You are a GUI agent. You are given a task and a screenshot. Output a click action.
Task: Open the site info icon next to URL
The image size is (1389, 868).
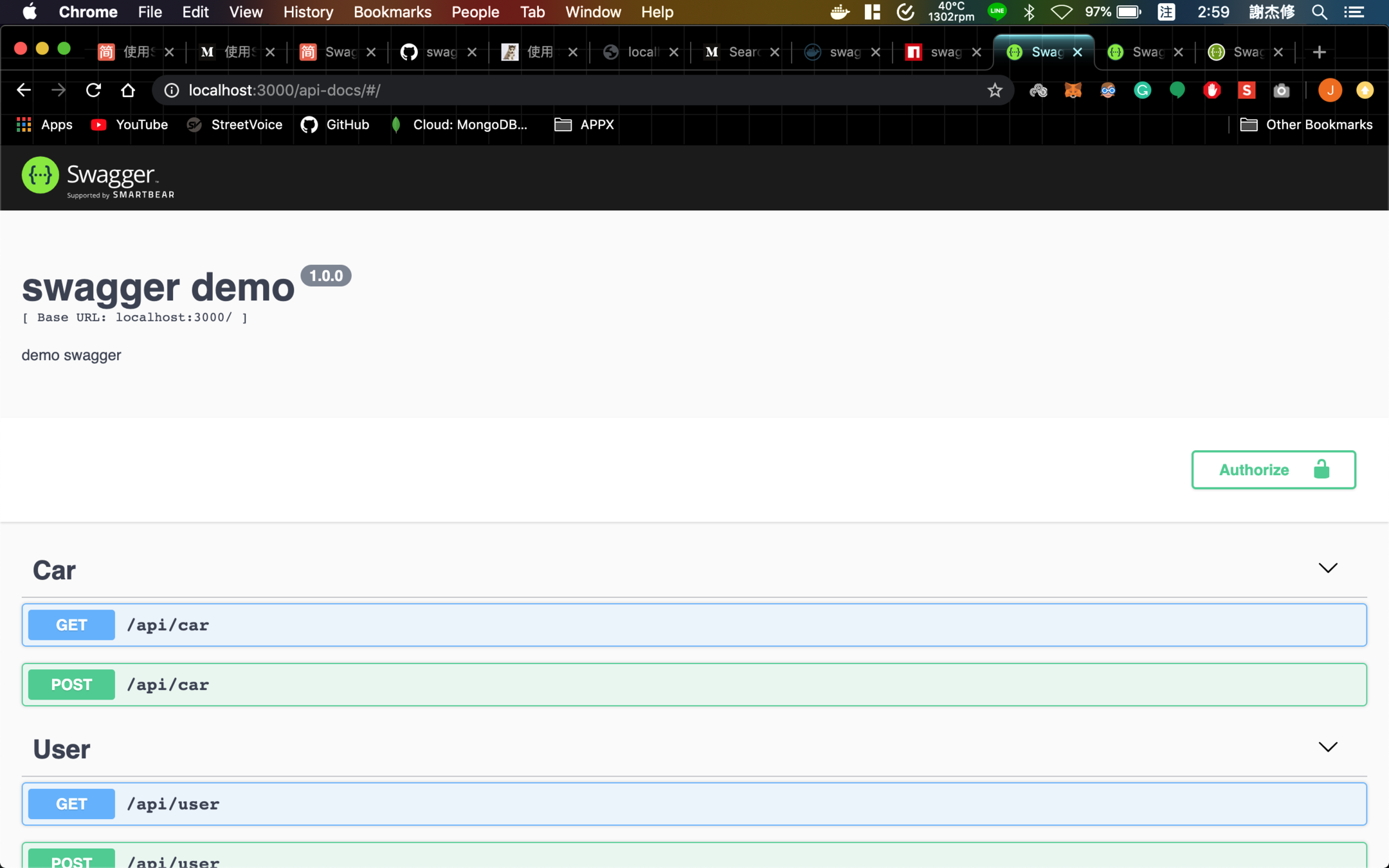click(x=172, y=91)
